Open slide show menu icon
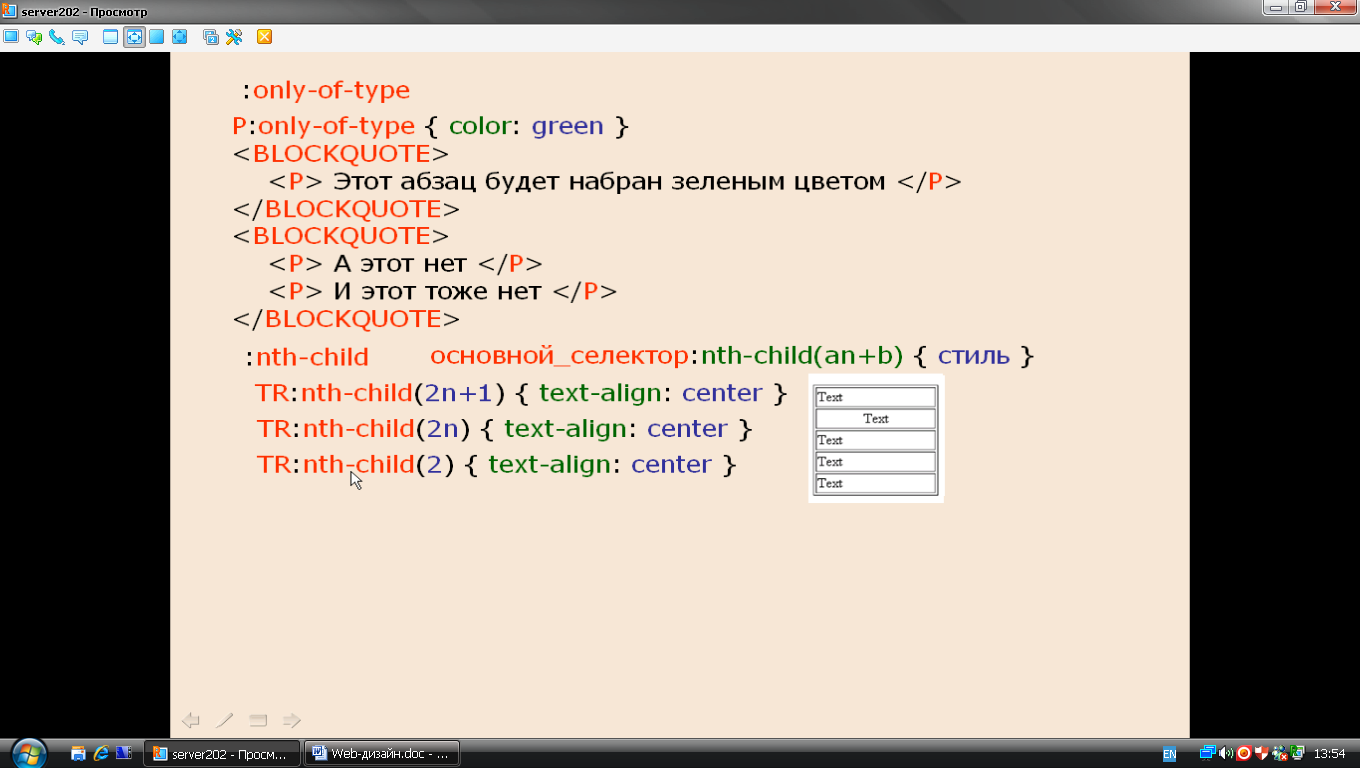The width and height of the screenshot is (1360, 768). [258, 720]
